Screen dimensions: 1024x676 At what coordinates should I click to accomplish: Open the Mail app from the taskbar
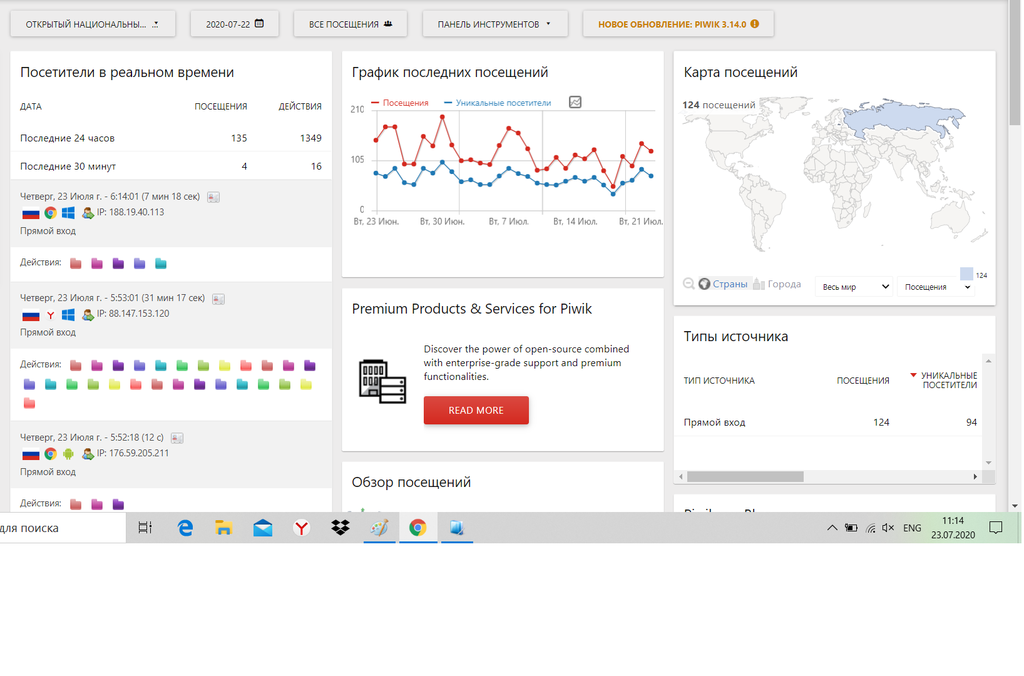(x=263, y=528)
